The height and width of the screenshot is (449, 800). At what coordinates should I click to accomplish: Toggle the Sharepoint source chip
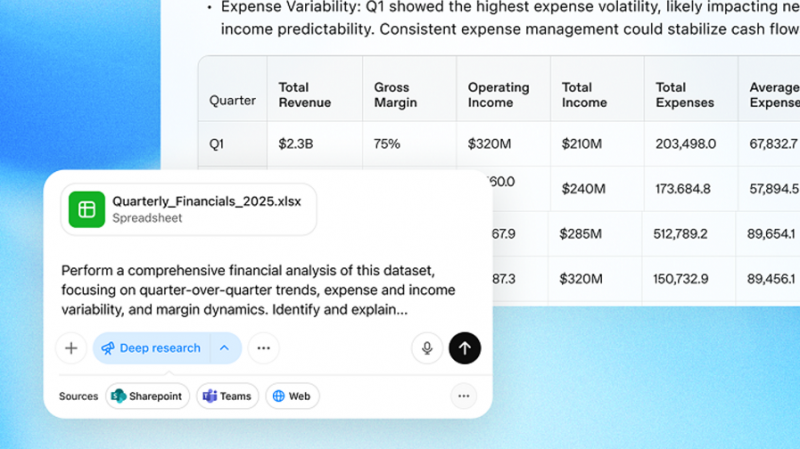click(147, 396)
